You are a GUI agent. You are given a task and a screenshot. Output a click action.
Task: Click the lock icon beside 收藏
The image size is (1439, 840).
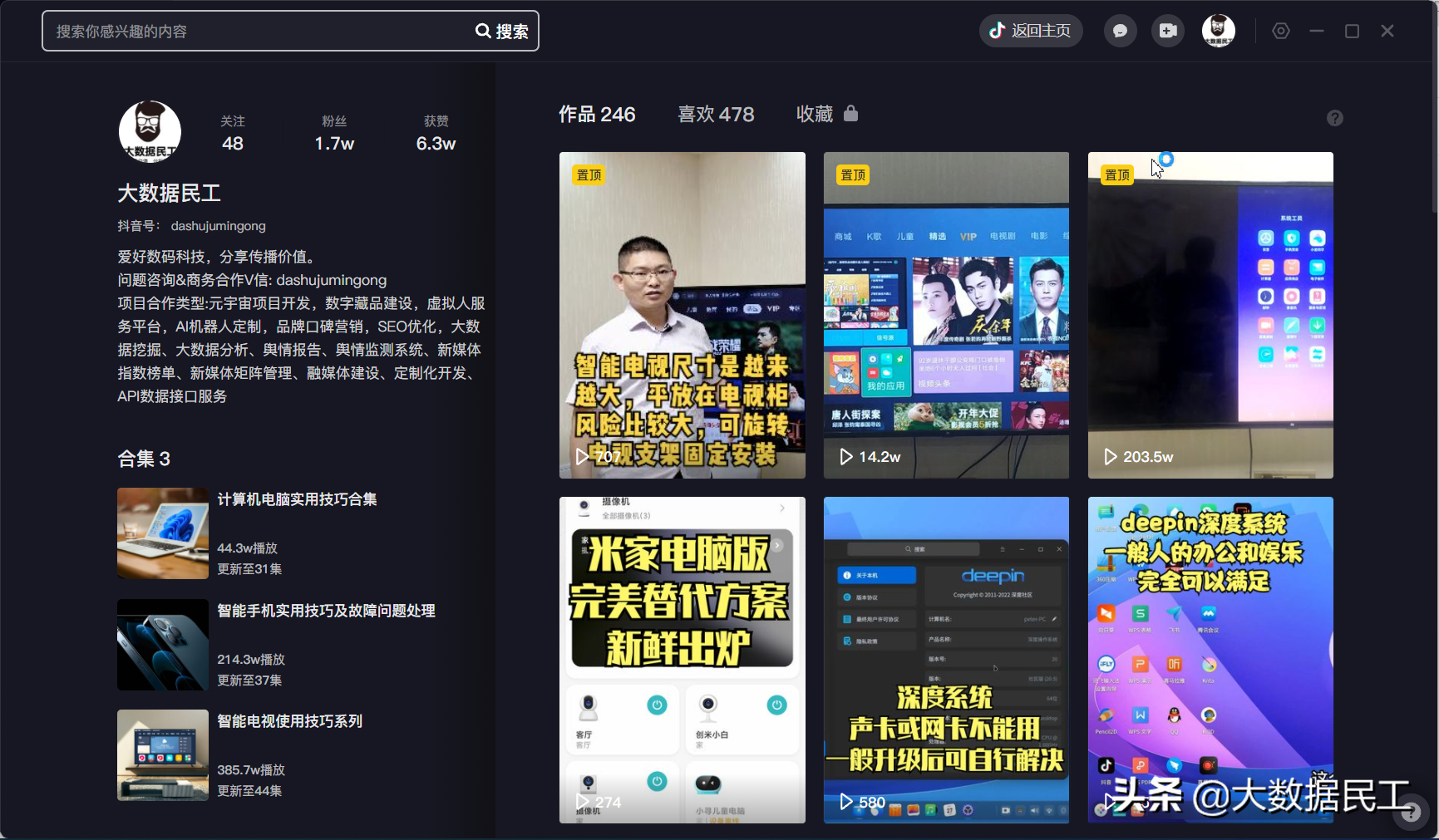[851, 114]
